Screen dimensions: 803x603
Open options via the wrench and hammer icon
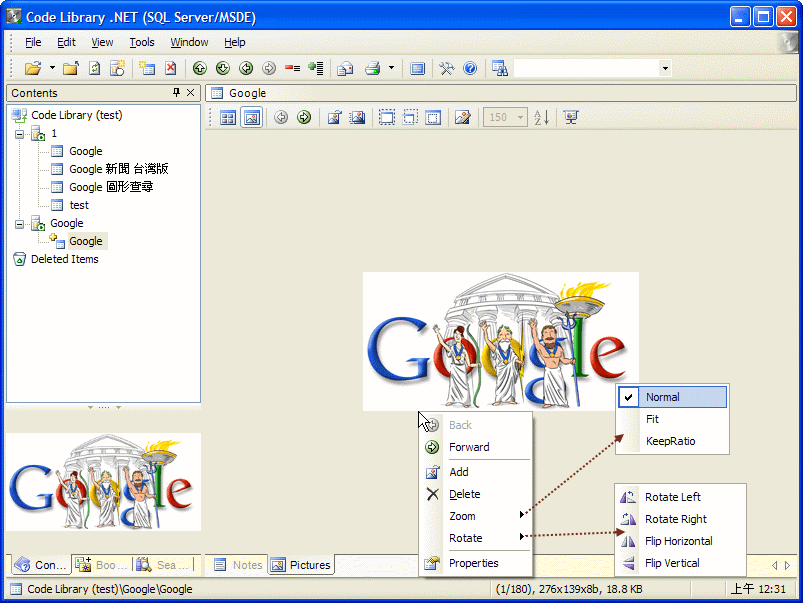point(447,68)
